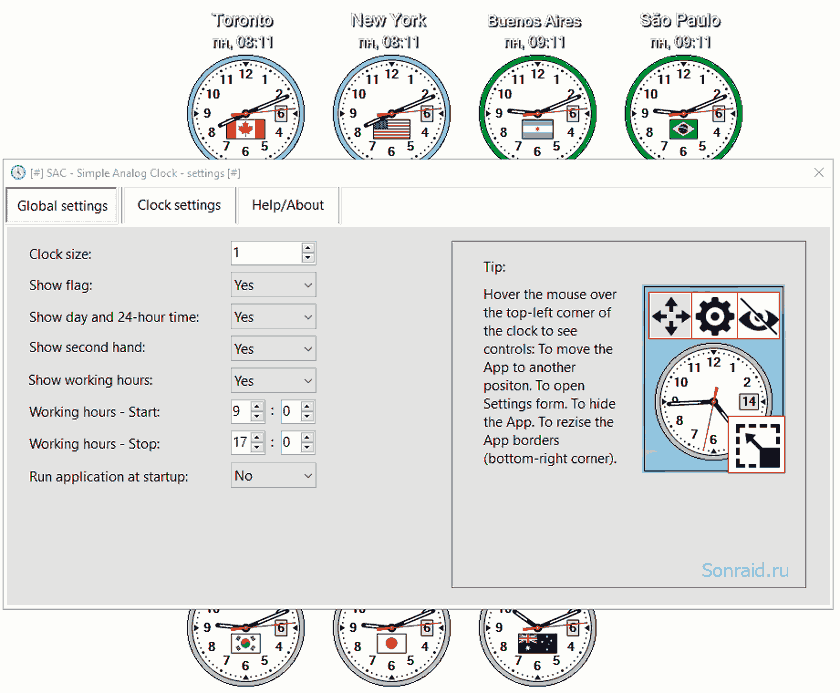Image resolution: width=840 pixels, height=693 pixels.
Task: Click the Canadian flag on Toronto clock
Action: pos(245,129)
